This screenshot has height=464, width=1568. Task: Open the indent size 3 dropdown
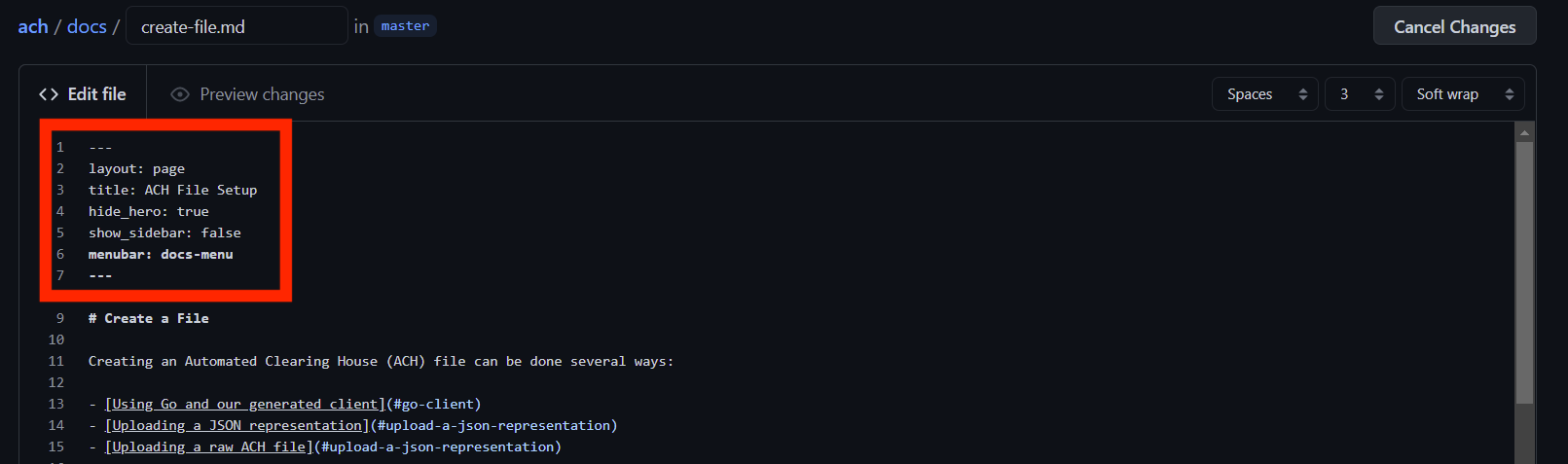pyautogui.click(x=1360, y=94)
